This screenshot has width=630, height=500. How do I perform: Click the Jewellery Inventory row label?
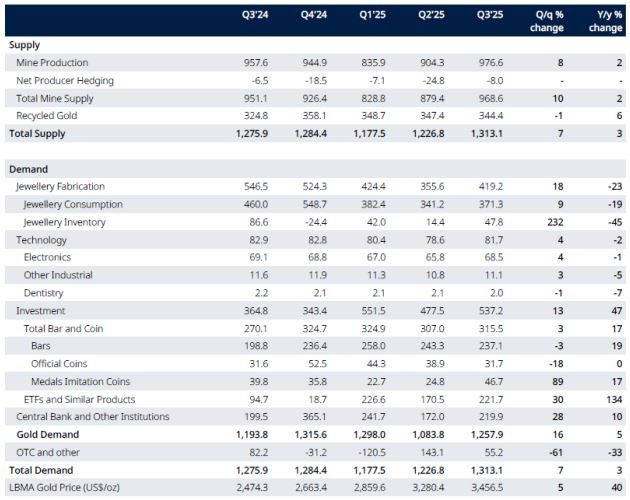click(x=65, y=222)
